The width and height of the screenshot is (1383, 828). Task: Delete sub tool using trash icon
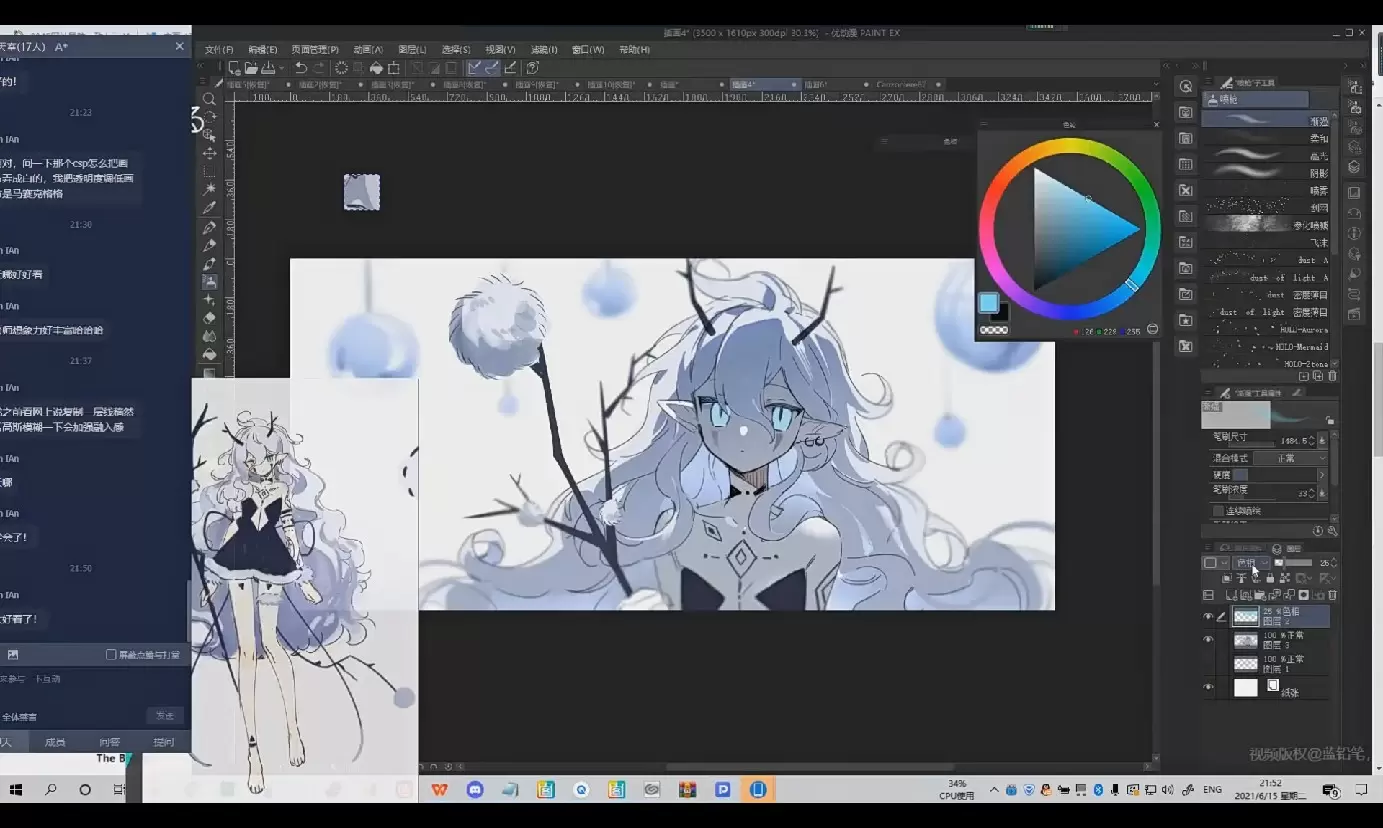pyautogui.click(x=1332, y=377)
